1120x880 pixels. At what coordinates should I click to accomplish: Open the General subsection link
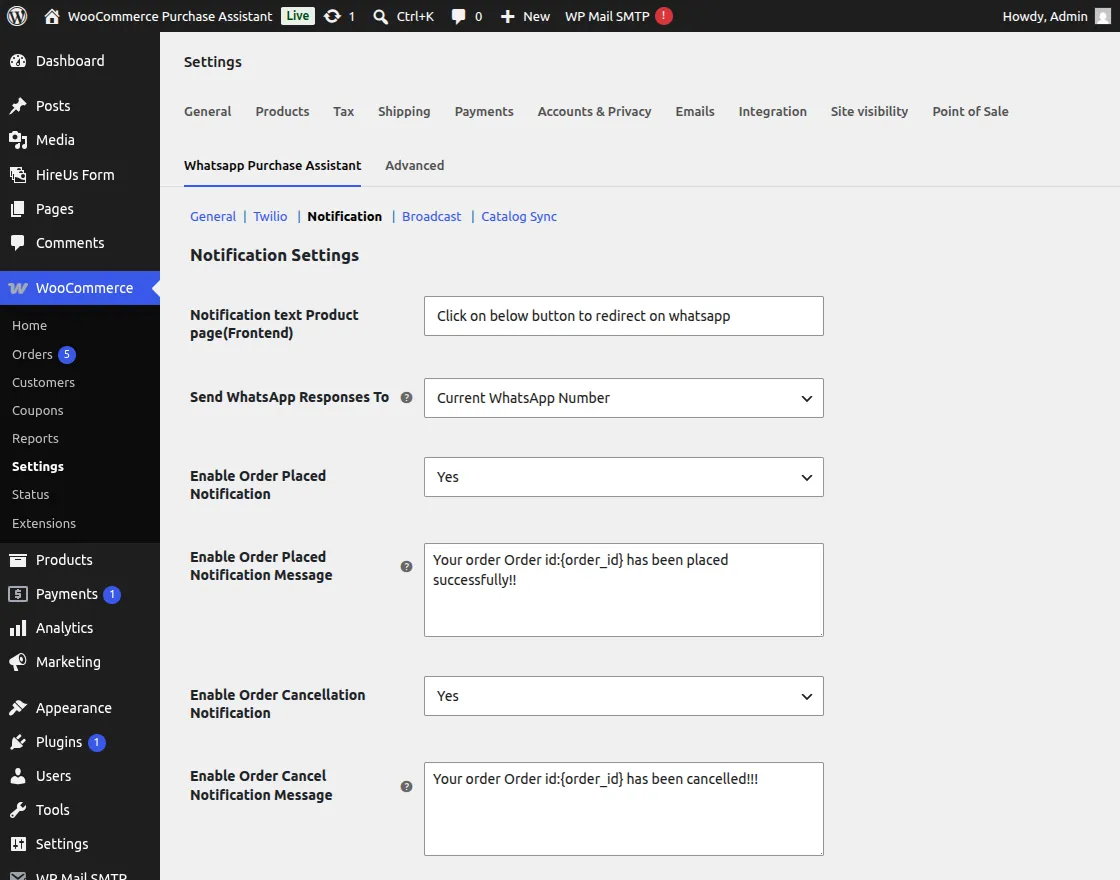[x=213, y=216]
